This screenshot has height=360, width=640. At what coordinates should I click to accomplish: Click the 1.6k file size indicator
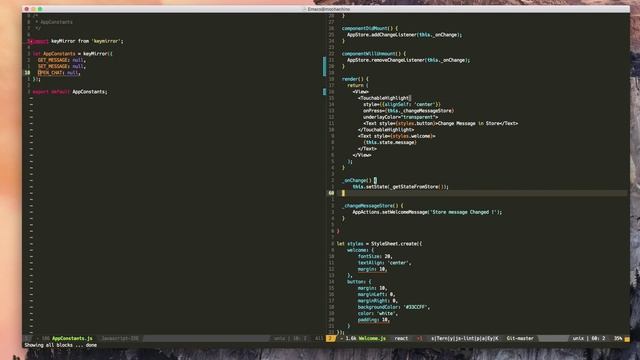(351, 338)
